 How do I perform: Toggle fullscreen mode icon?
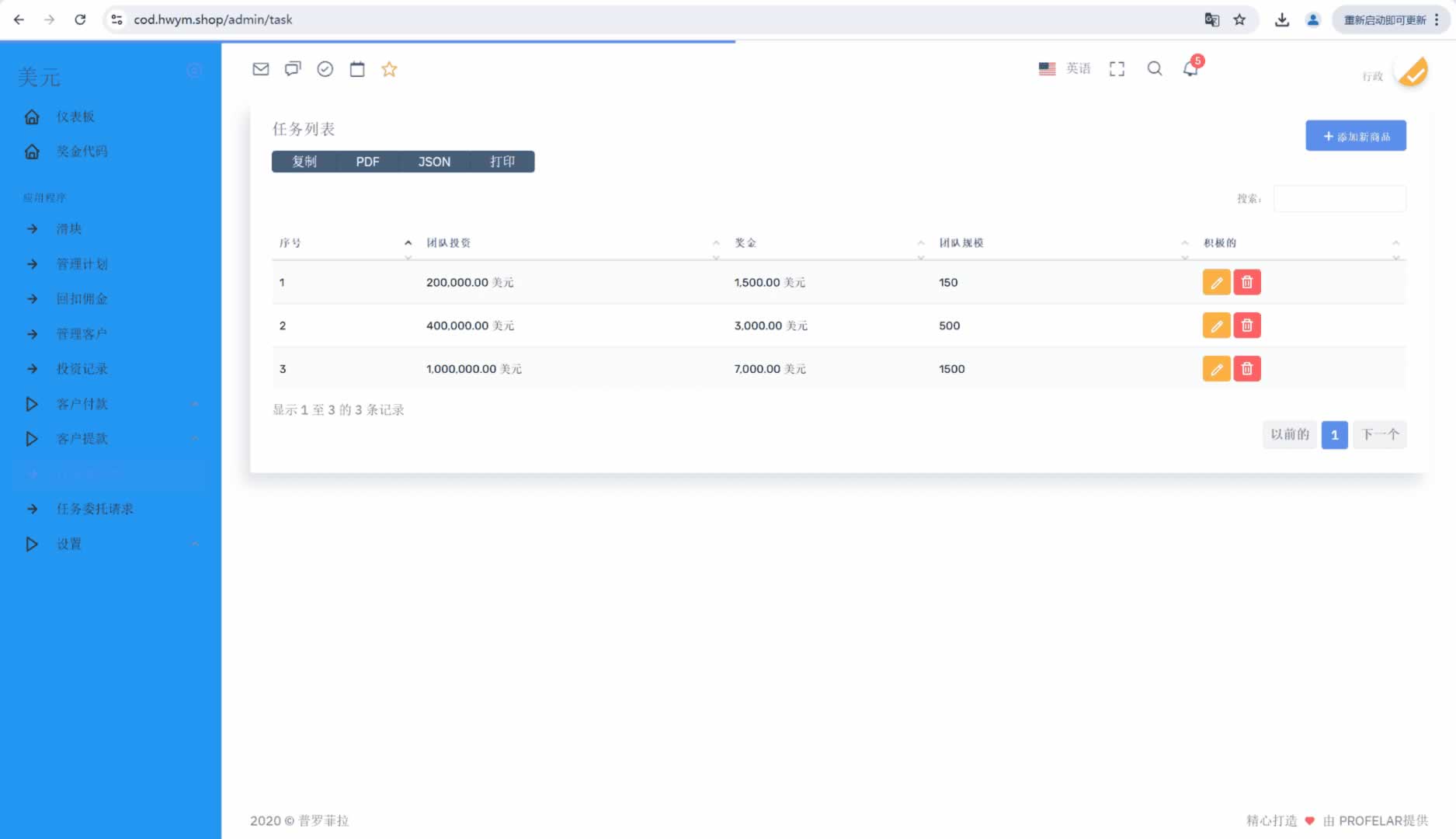point(1117,69)
